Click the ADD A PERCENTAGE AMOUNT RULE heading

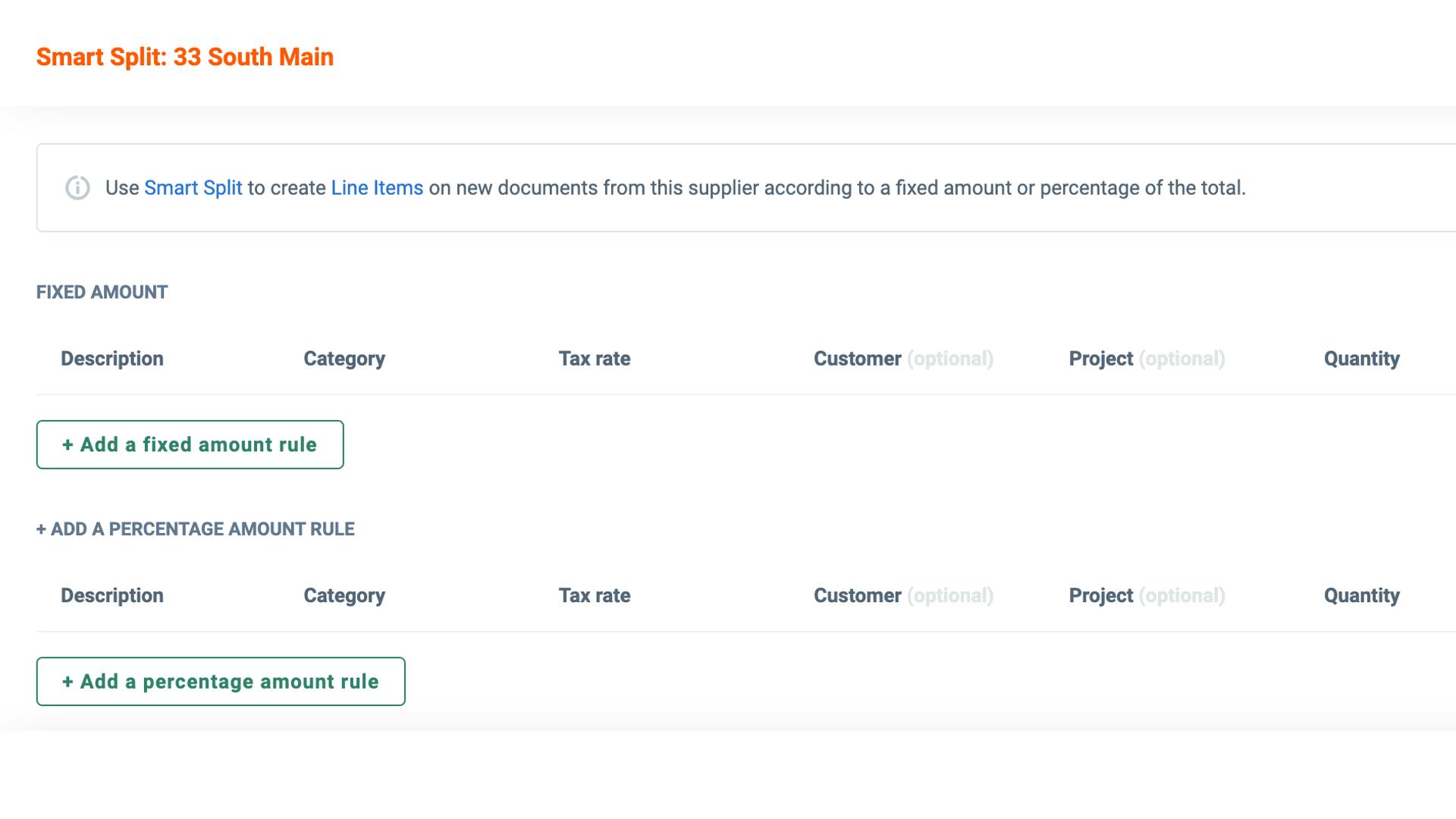(x=196, y=529)
